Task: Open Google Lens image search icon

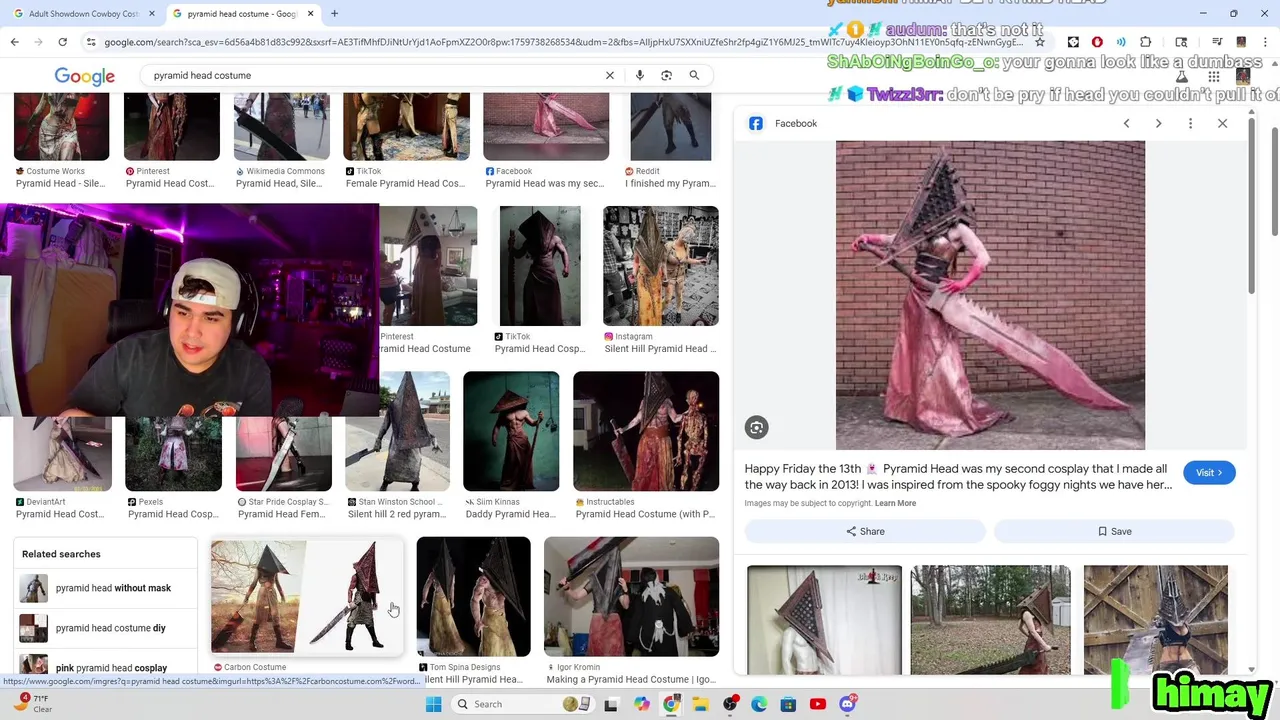Action: [666, 75]
